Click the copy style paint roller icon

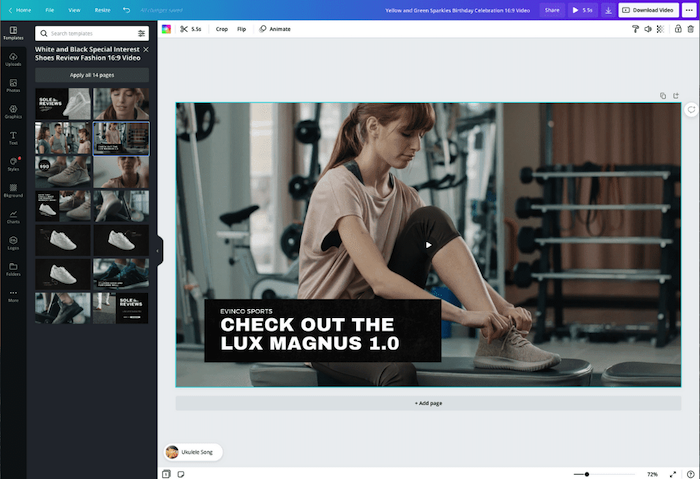(x=635, y=29)
